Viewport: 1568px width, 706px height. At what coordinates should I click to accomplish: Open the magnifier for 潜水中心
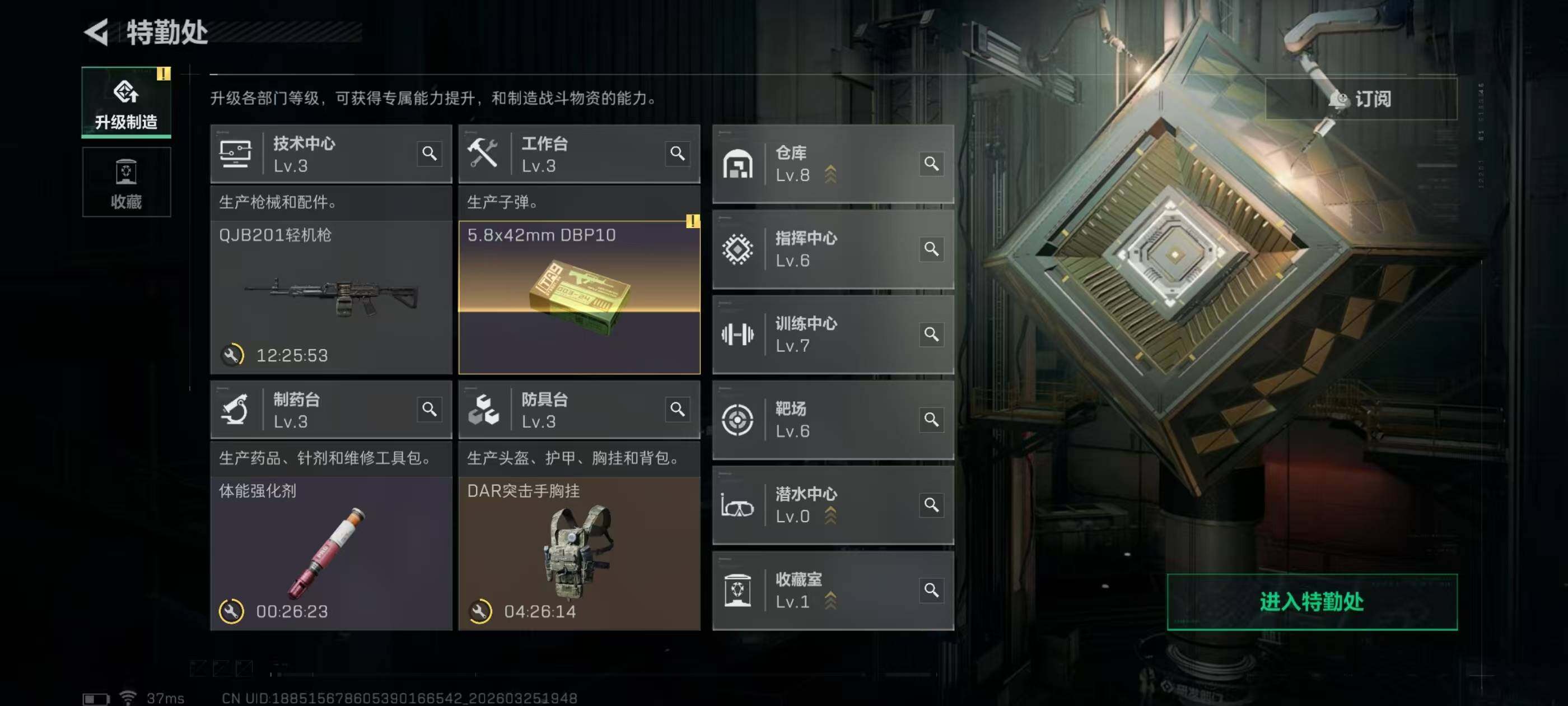pyautogui.click(x=931, y=504)
